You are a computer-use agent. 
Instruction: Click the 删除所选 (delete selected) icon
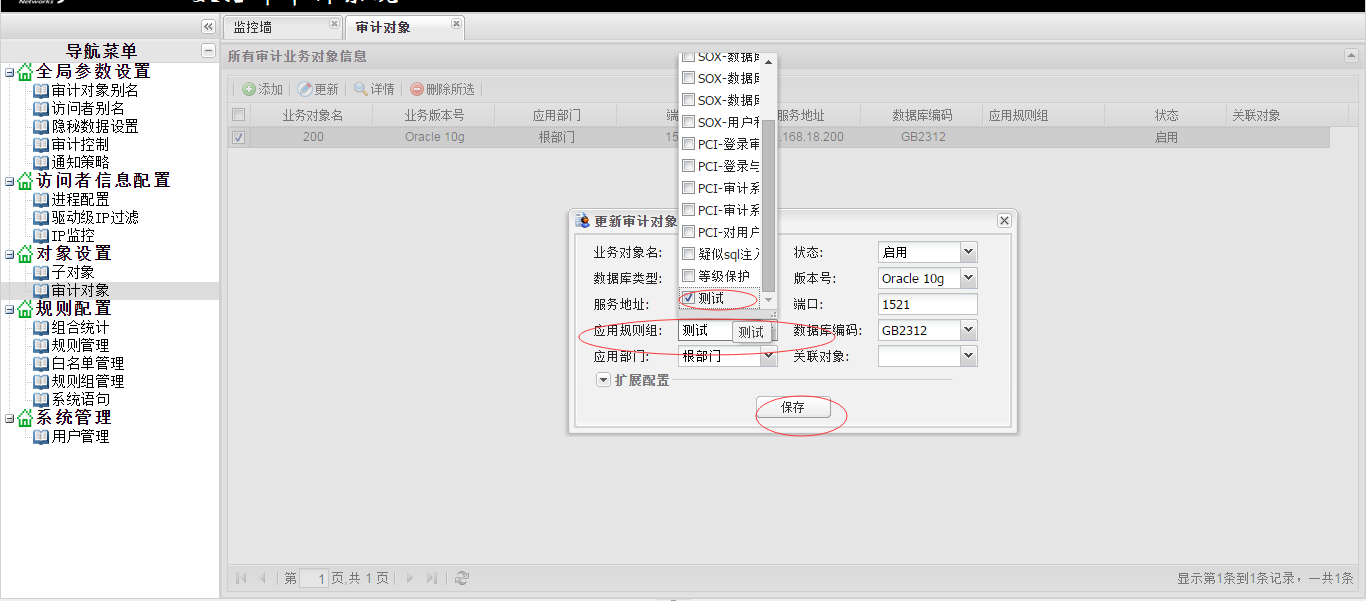click(417, 89)
